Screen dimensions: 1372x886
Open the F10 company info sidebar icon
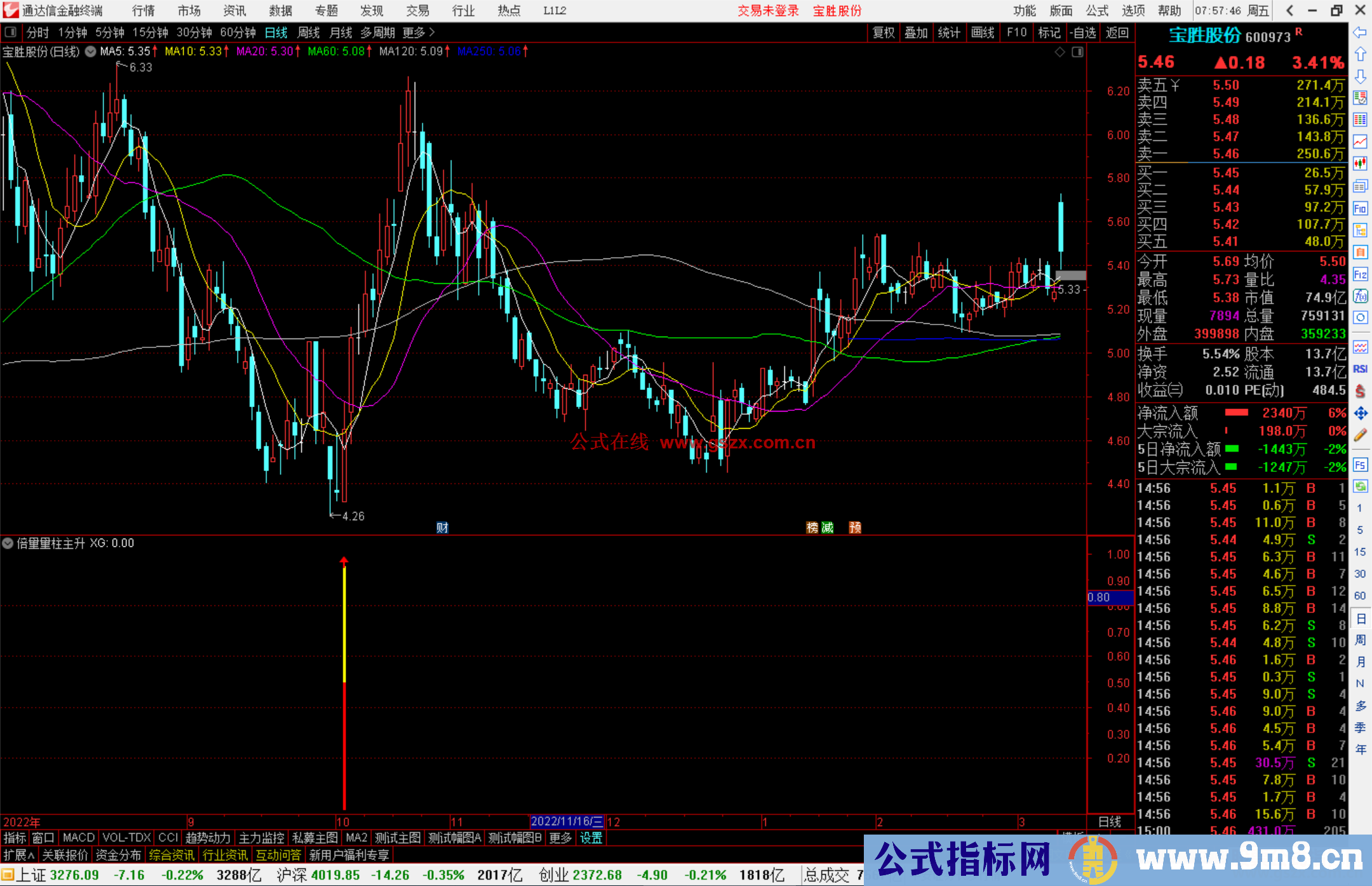point(1360,209)
